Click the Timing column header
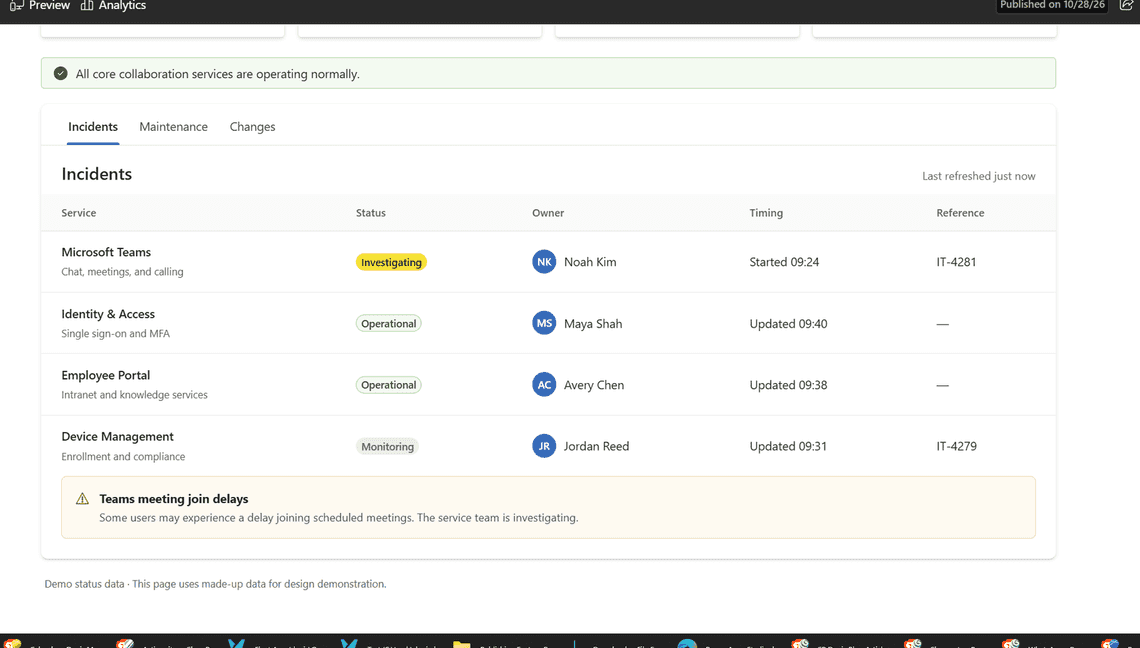The image size is (1140, 648). click(766, 213)
